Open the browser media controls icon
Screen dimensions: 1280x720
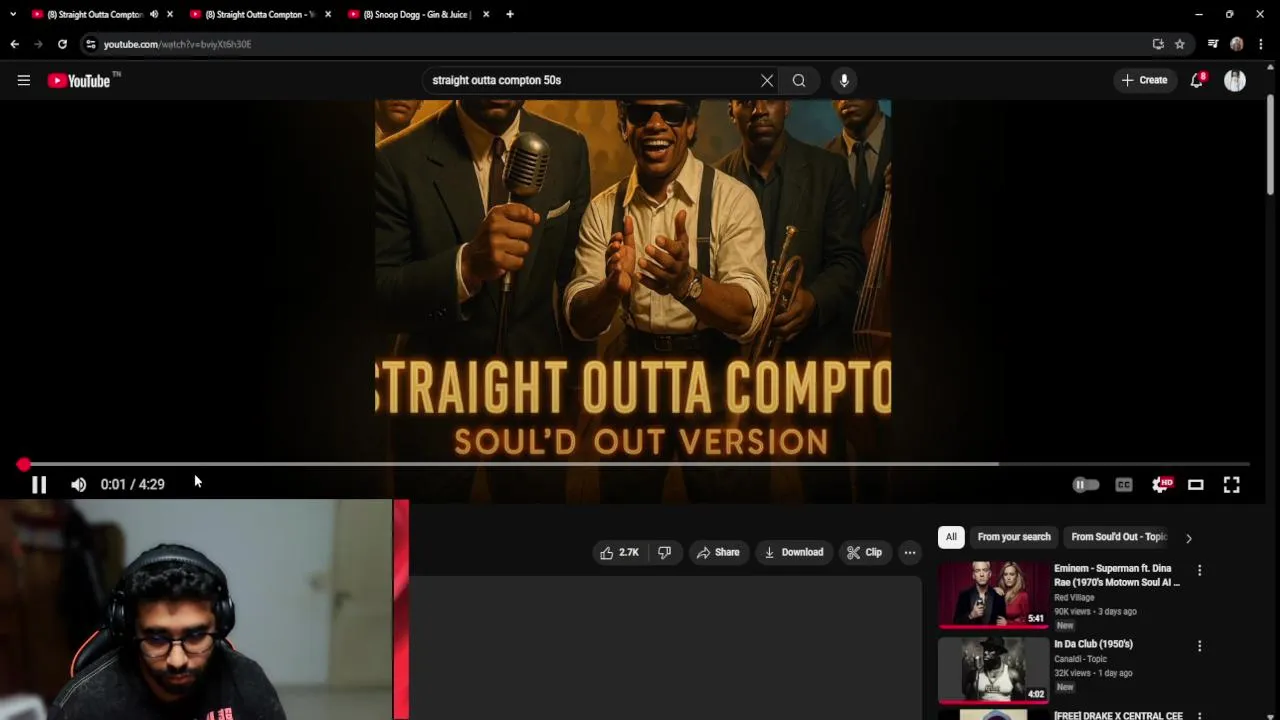1213,44
